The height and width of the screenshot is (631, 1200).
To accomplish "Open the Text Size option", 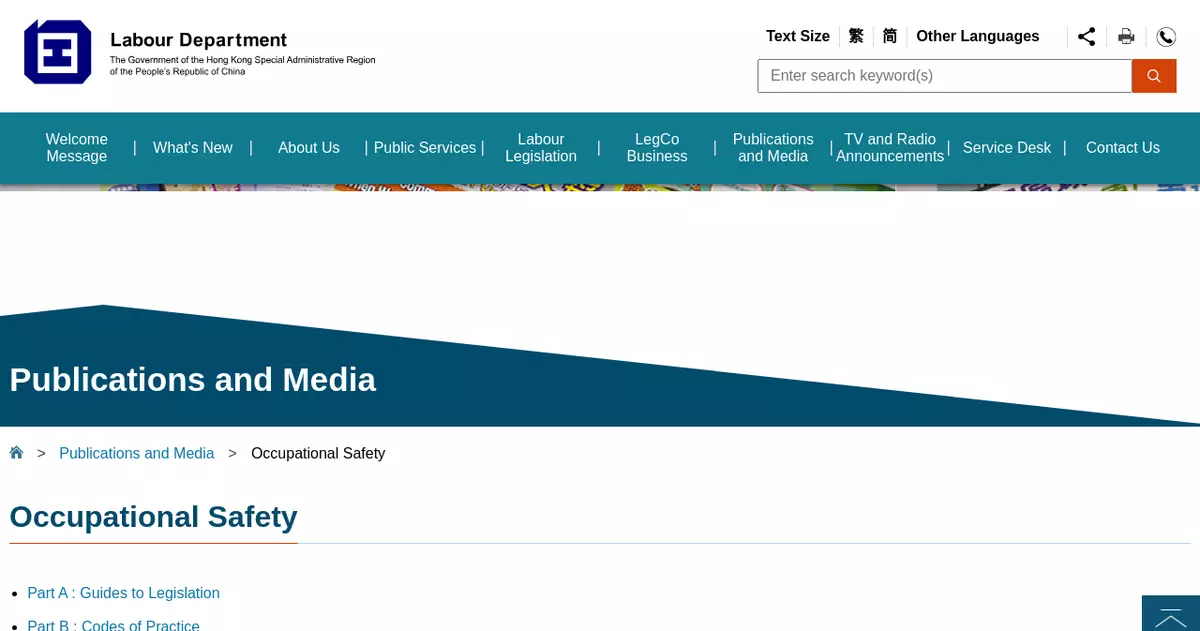I will coord(797,36).
